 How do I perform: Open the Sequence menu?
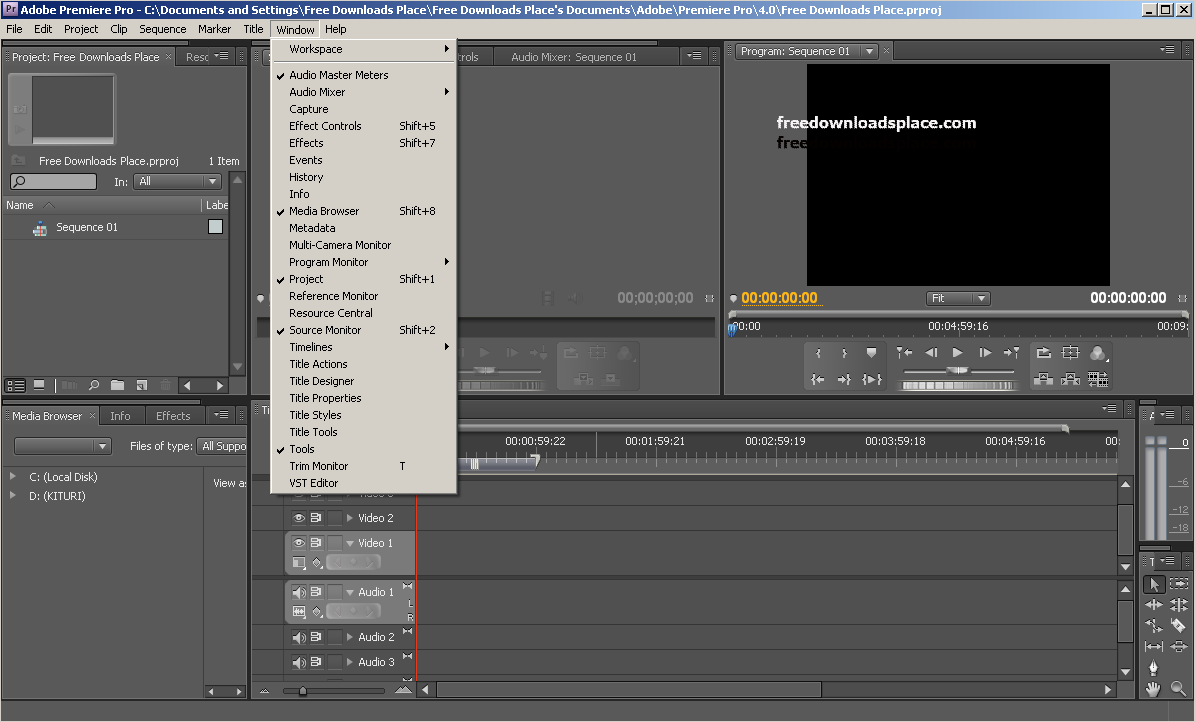tap(162, 29)
